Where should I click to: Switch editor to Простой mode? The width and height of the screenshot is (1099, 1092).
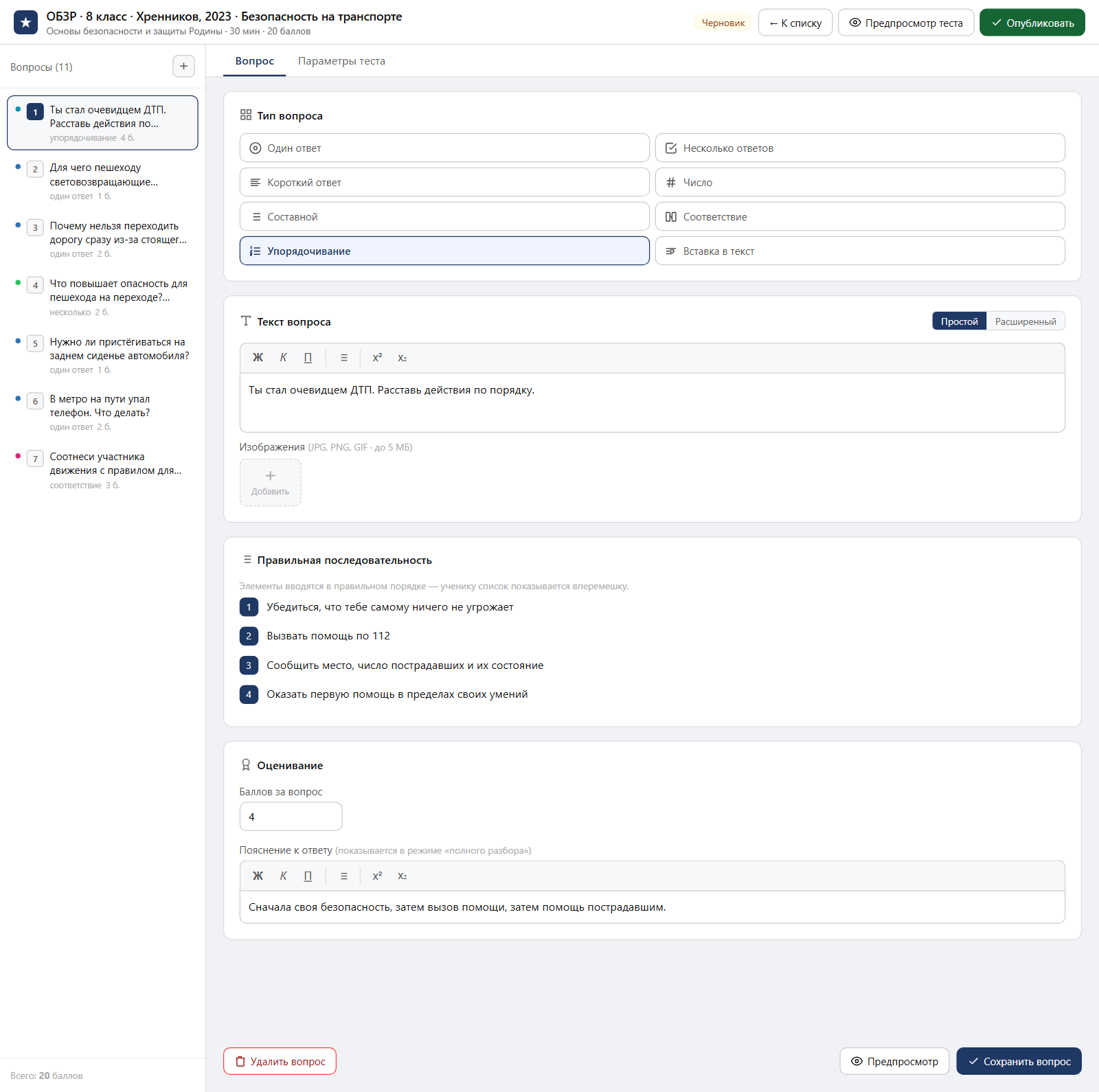tap(960, 321)
